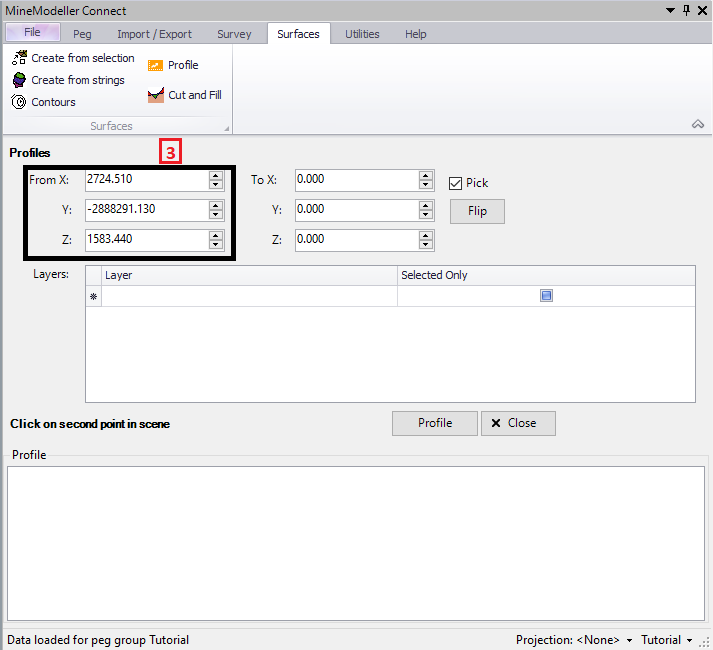Click the Create from selection icon

coord(19,58)
